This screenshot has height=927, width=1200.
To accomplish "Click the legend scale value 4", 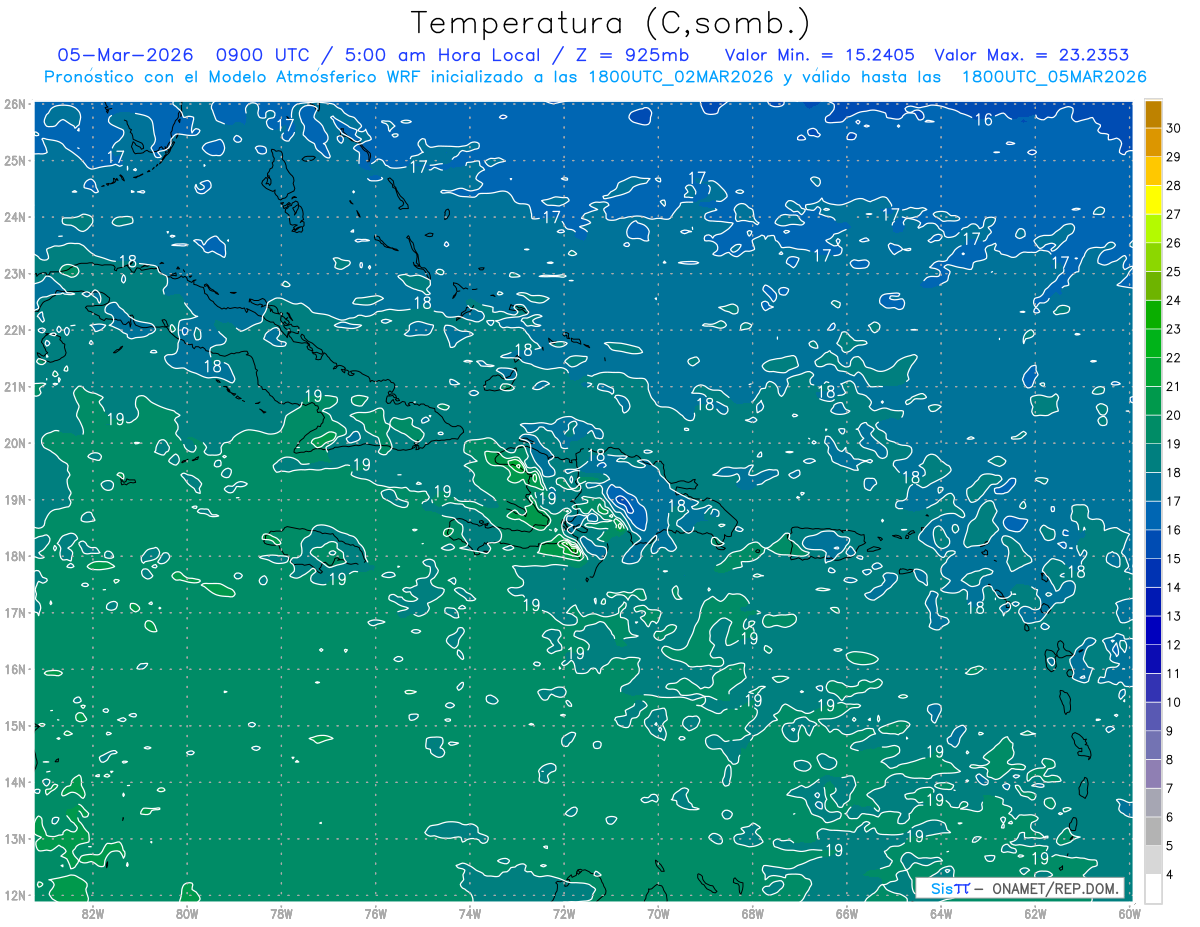I will (1171, 875).
